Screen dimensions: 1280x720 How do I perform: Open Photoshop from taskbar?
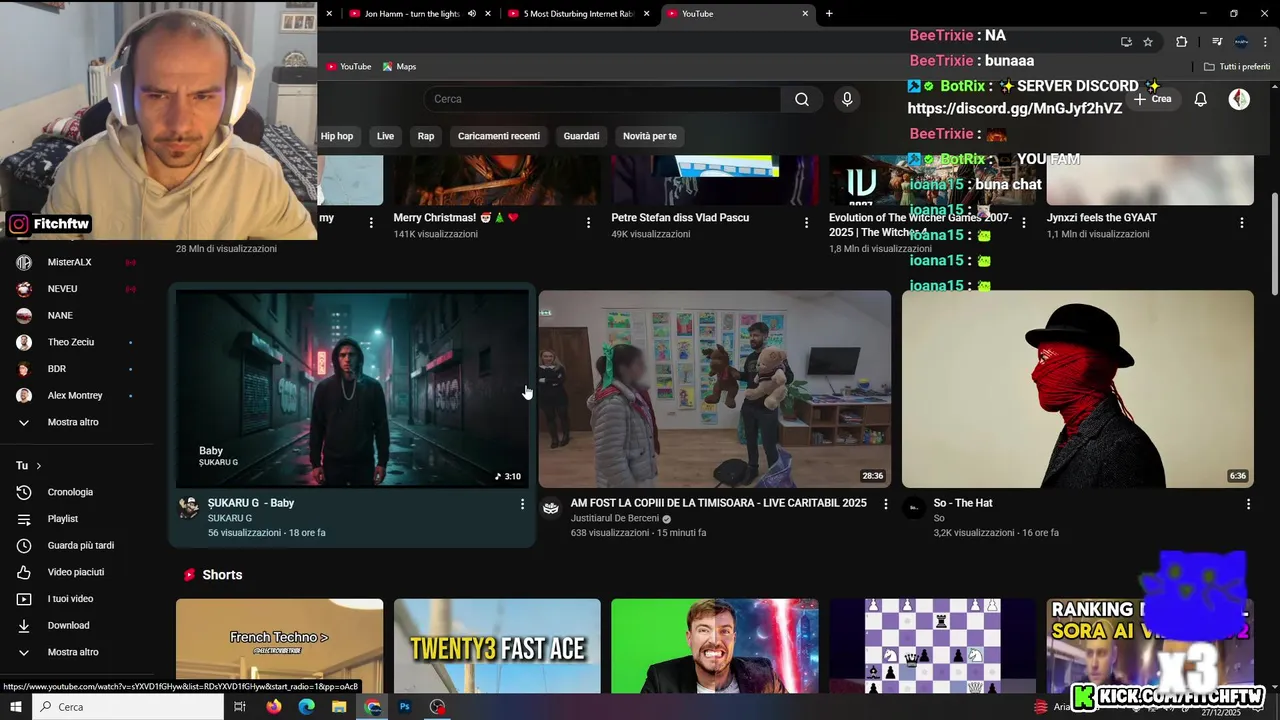(x=405, y=707)
